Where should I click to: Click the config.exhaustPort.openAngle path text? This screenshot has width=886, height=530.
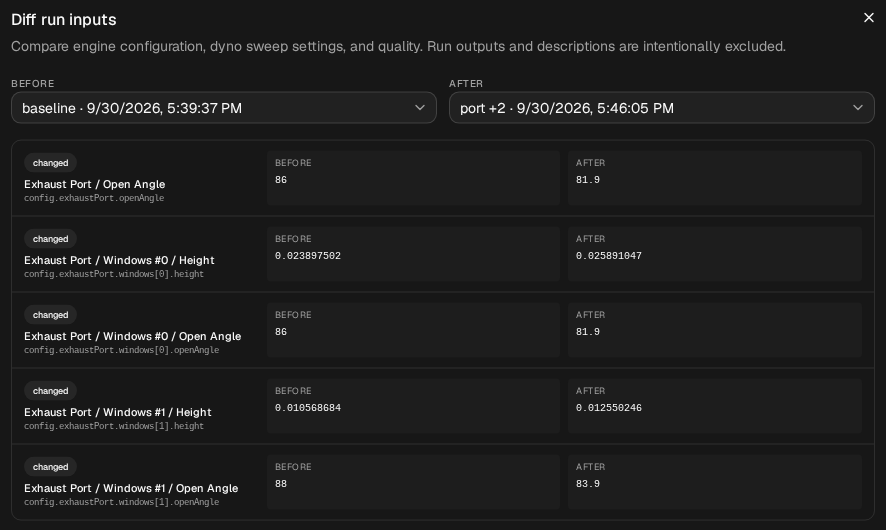(x=94, y=198)
